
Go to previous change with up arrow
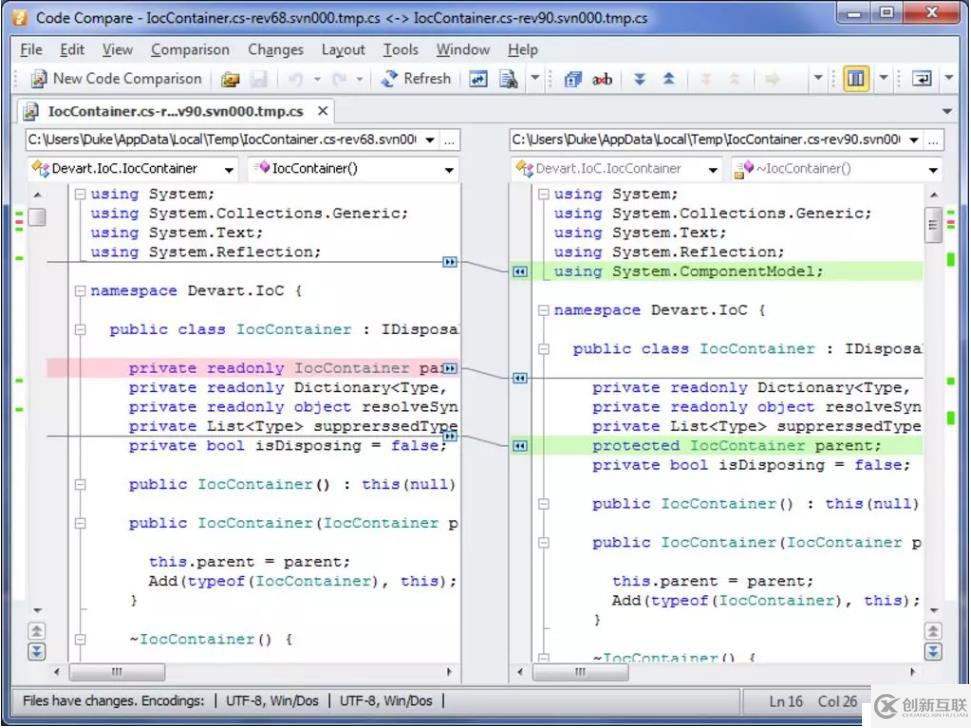pos(669,79)
